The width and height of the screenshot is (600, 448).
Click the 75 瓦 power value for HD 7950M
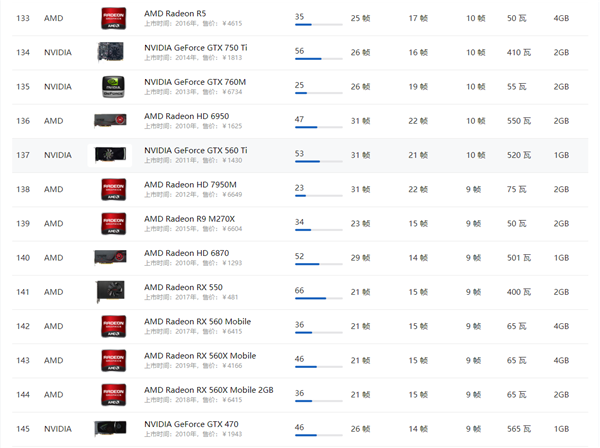click(x=517, y=189)
